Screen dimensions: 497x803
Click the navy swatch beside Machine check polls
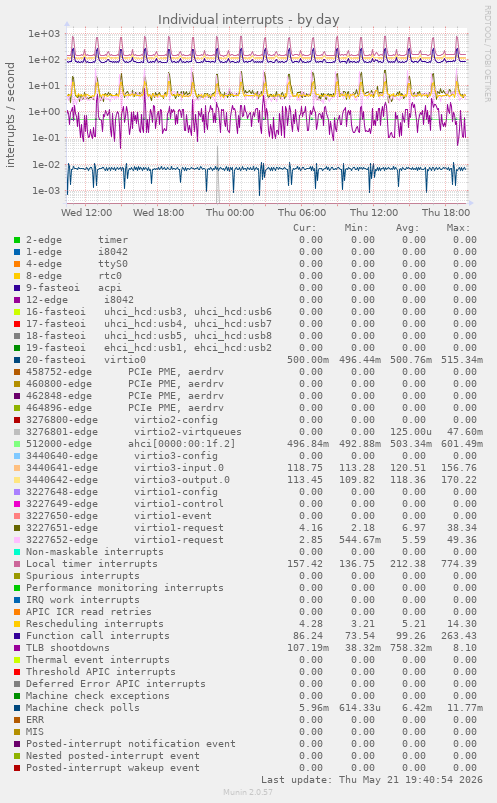(17, 708)
